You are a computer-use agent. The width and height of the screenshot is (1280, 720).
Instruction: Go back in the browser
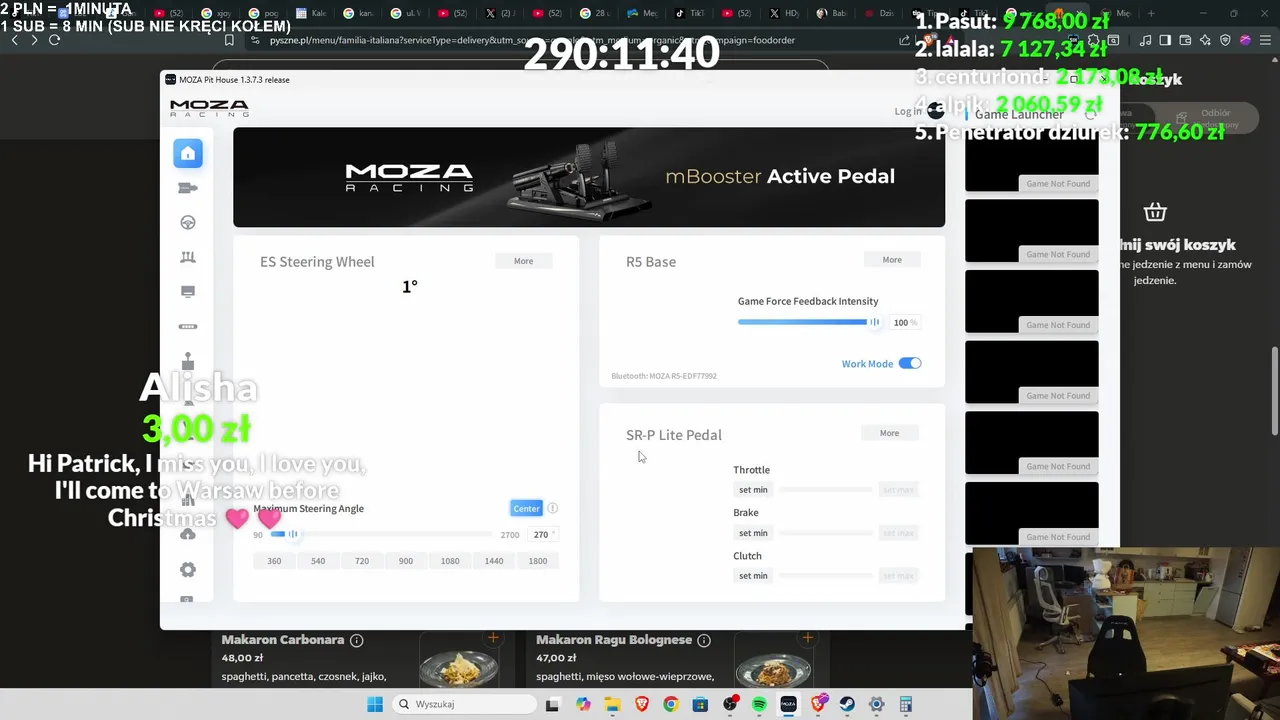[14, 40]
